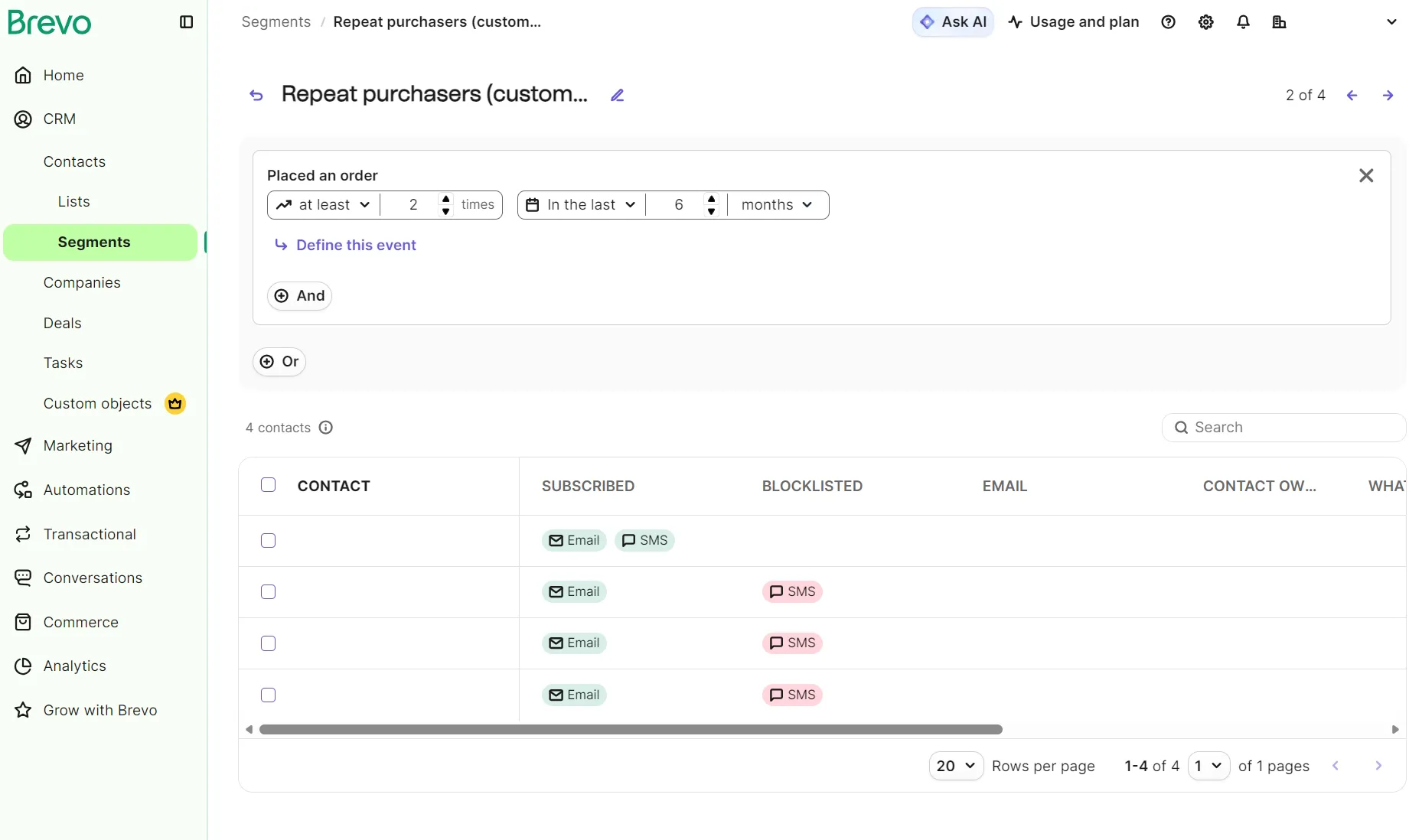The width and height of the screenshot is (1422, 840).
Task: Open Usage and plan
Action: (x=1074, y=22)
